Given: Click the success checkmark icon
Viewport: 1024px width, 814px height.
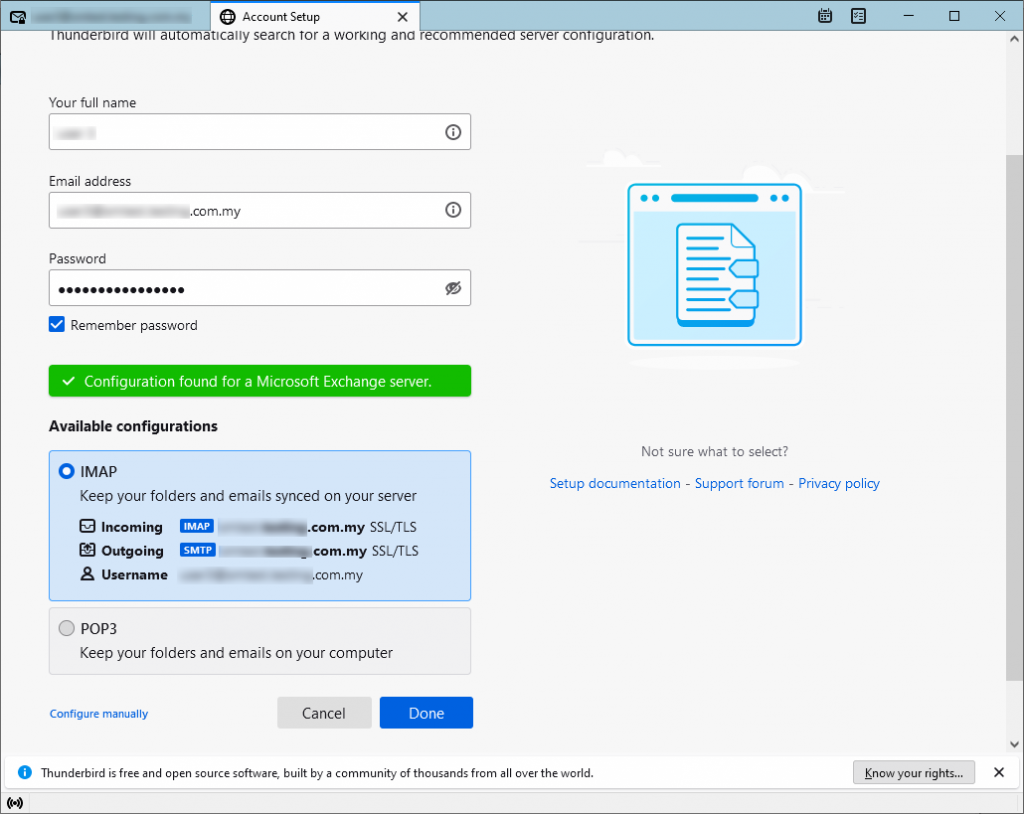Looking at the screenshot, I should point(69,381).
